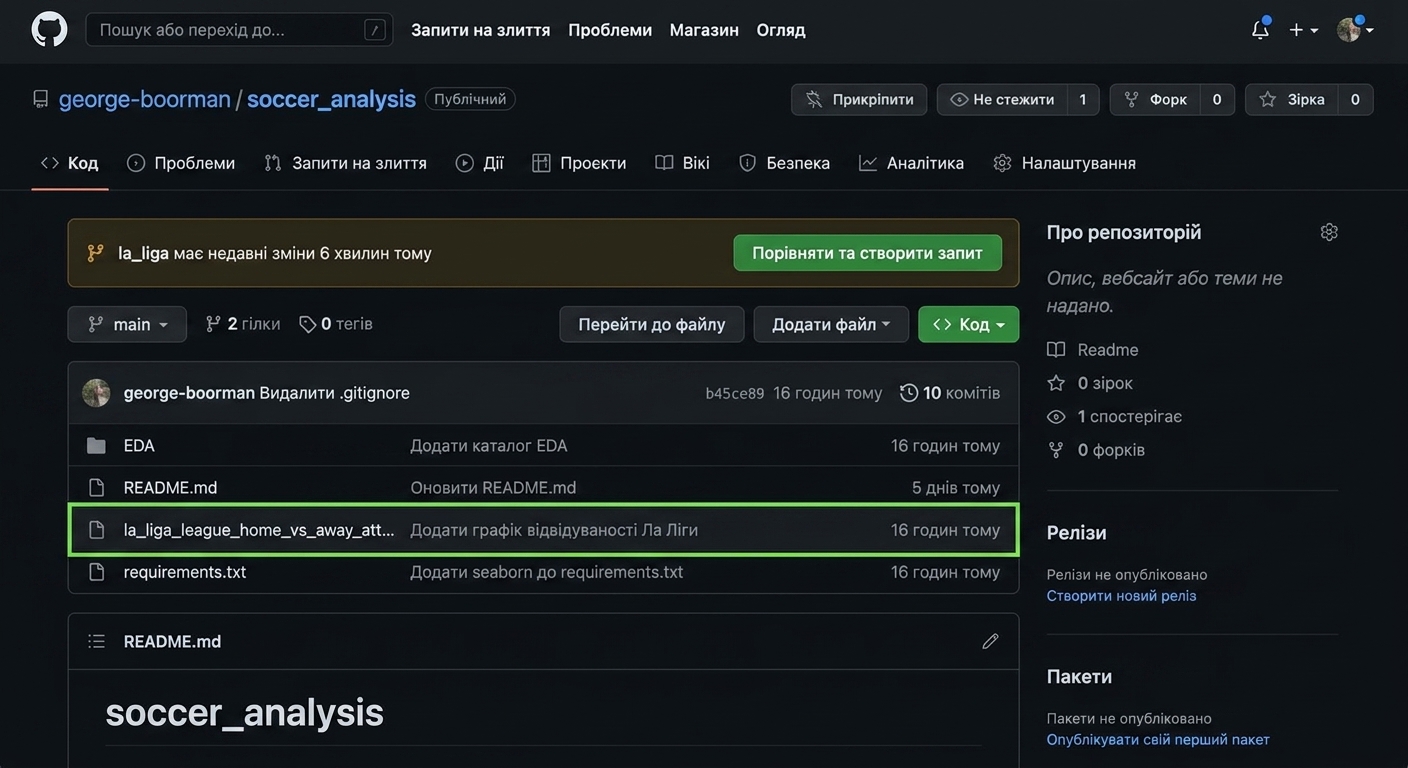Click the Не стежити watch button

[1002, 100]
